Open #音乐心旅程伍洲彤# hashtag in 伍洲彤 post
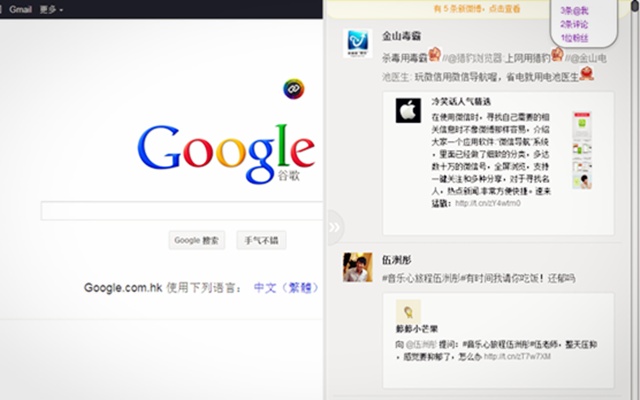This screenshot has height=400, width=640. (x=422, y=278)
